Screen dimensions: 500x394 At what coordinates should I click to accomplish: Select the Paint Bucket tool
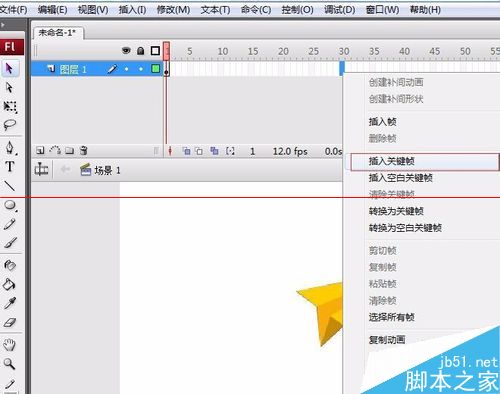(9, 284)
